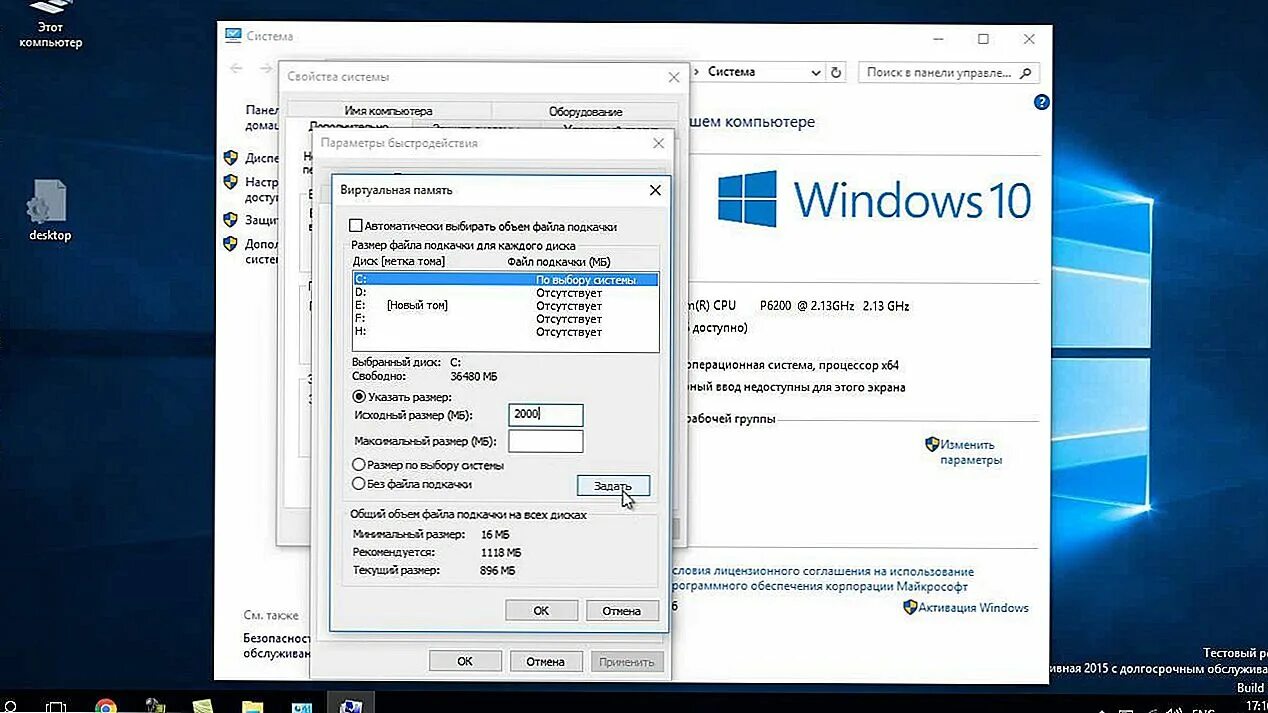Click the Система window title bar icon
1268x713 pixels.
(233, 36)
